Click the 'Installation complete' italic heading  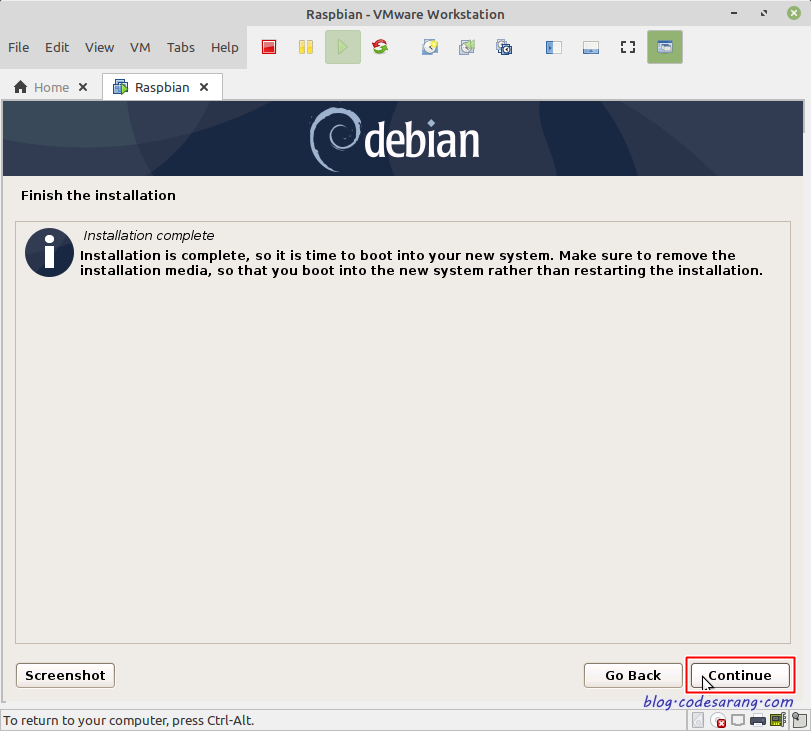coord(148,235)
